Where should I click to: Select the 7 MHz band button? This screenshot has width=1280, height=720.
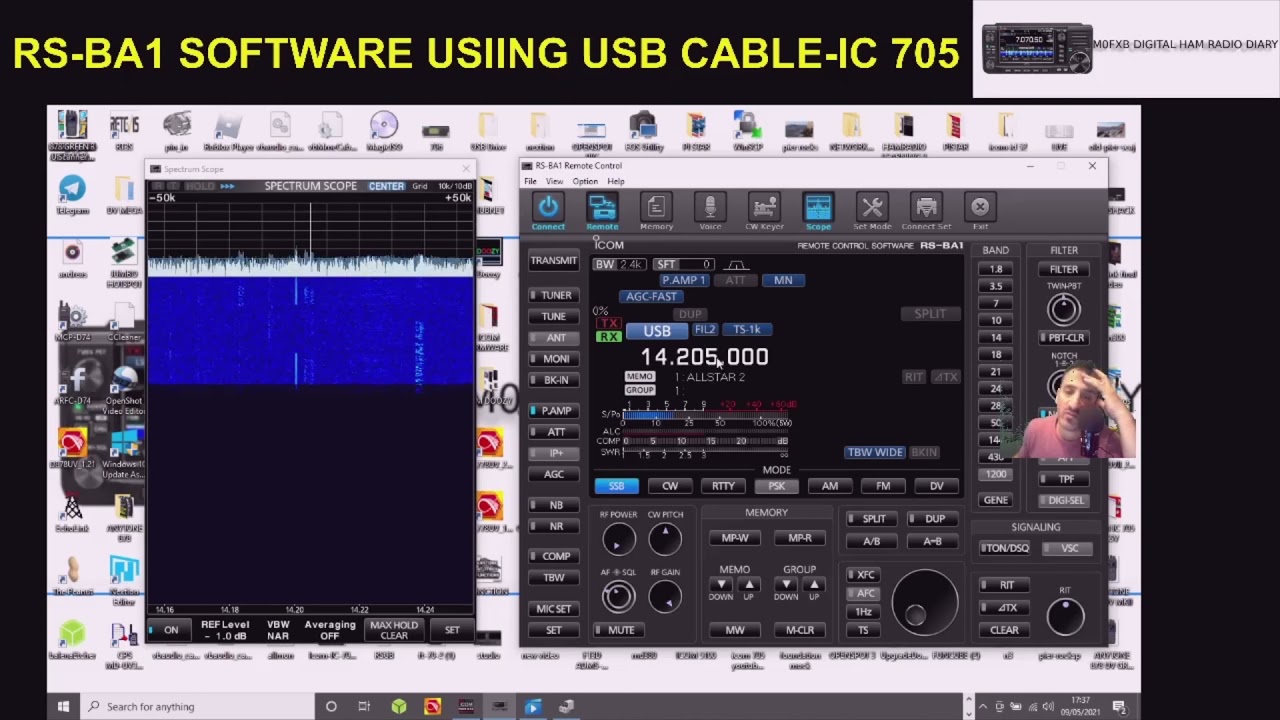[996, 303]
